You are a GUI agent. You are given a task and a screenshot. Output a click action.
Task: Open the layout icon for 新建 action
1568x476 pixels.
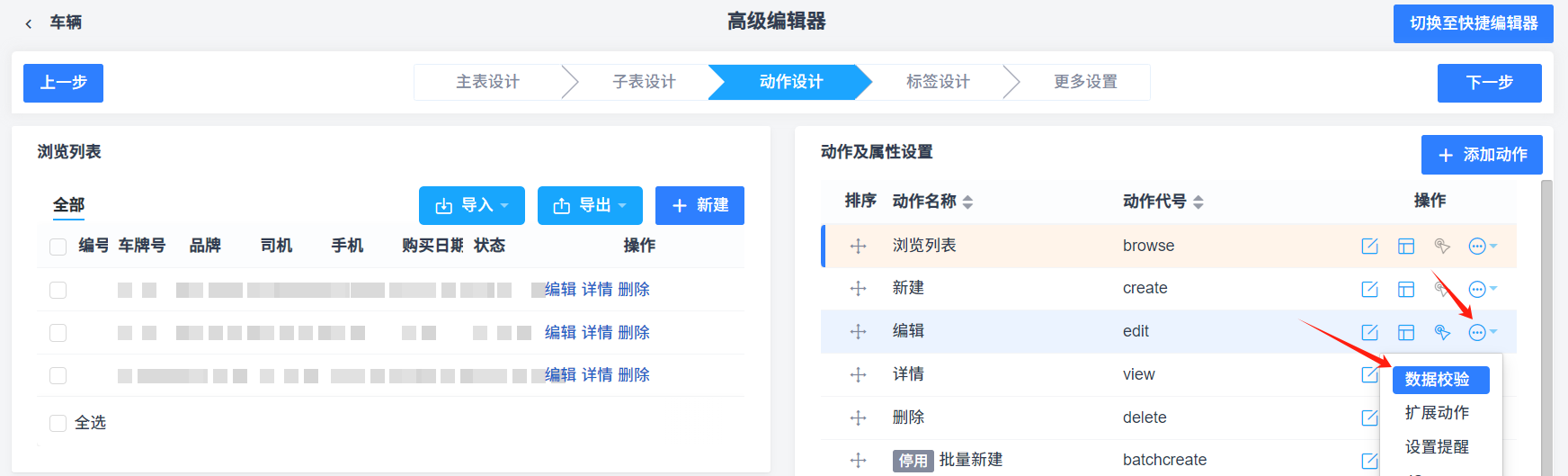(1406, 289)
